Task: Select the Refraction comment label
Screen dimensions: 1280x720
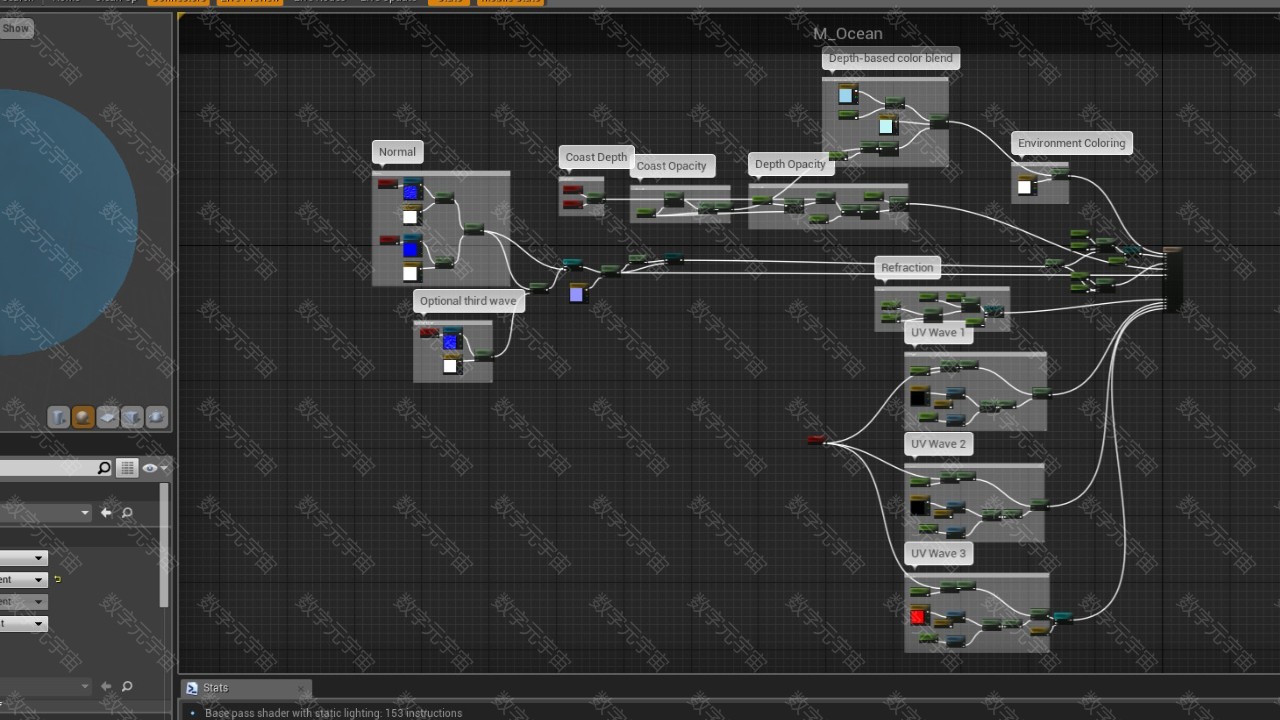Action: tap(907, 267)
